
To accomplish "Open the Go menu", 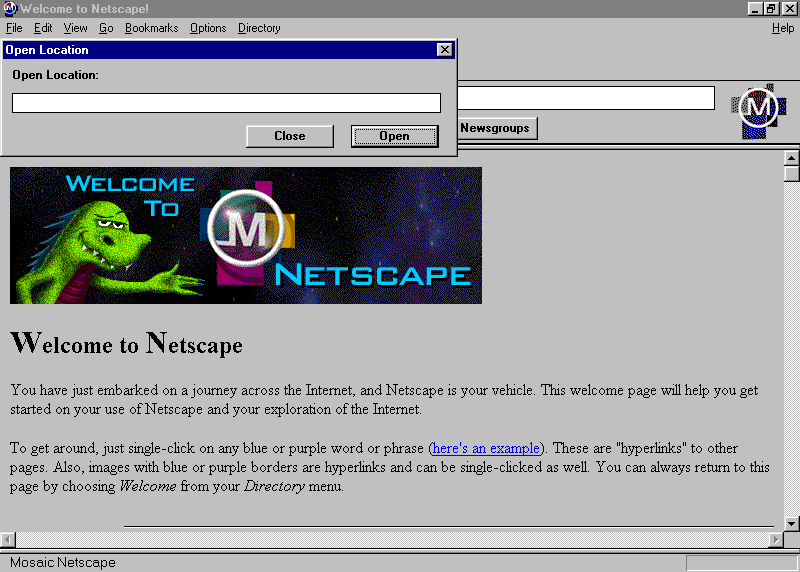I will tap(106, 28).
